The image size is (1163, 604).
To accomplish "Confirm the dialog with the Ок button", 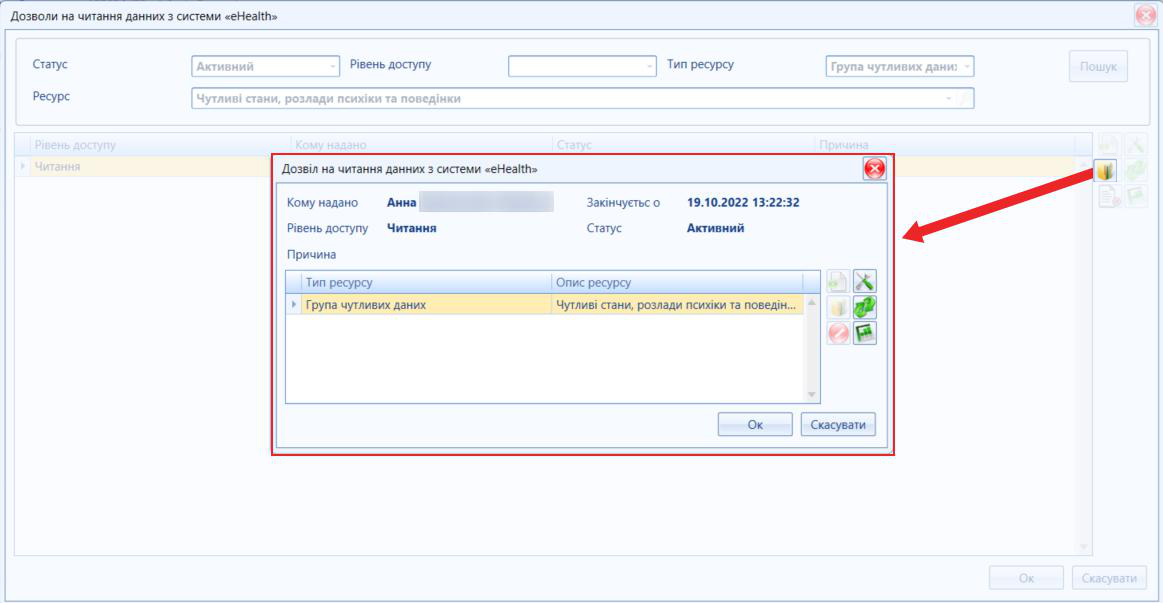I will (x=755, y=424).
